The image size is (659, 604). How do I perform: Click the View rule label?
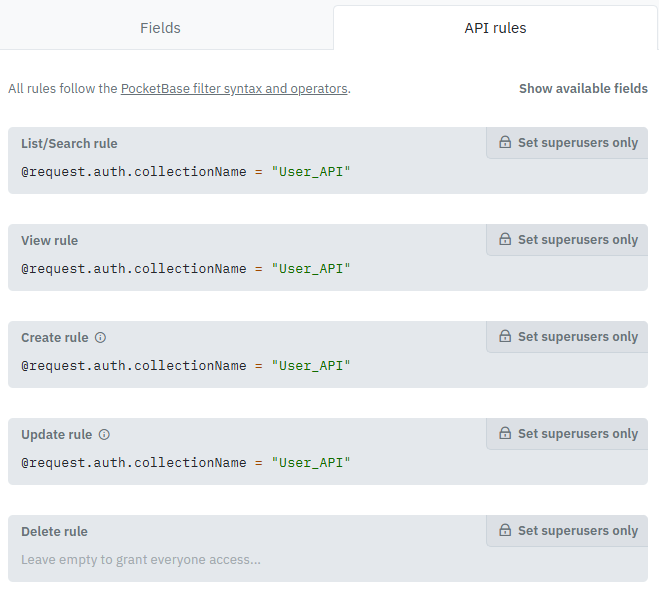click(50, 241)
